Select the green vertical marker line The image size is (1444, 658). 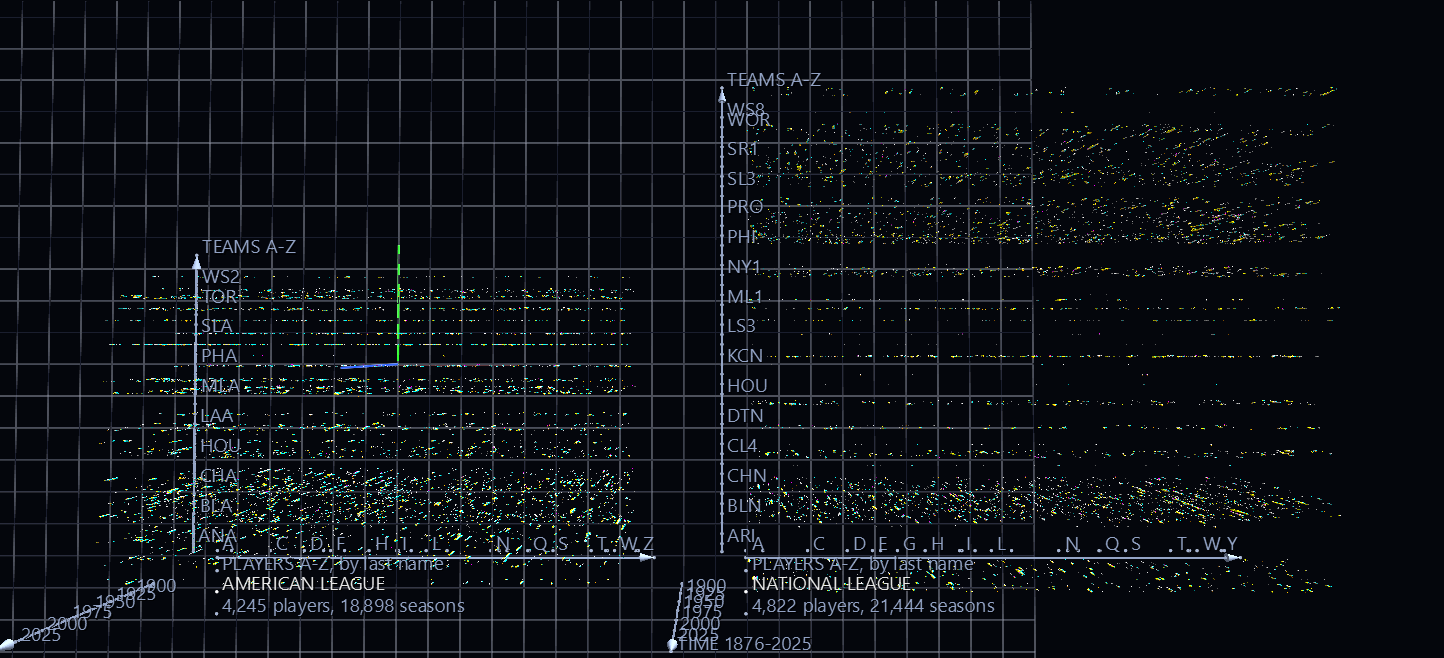(399, 304)
